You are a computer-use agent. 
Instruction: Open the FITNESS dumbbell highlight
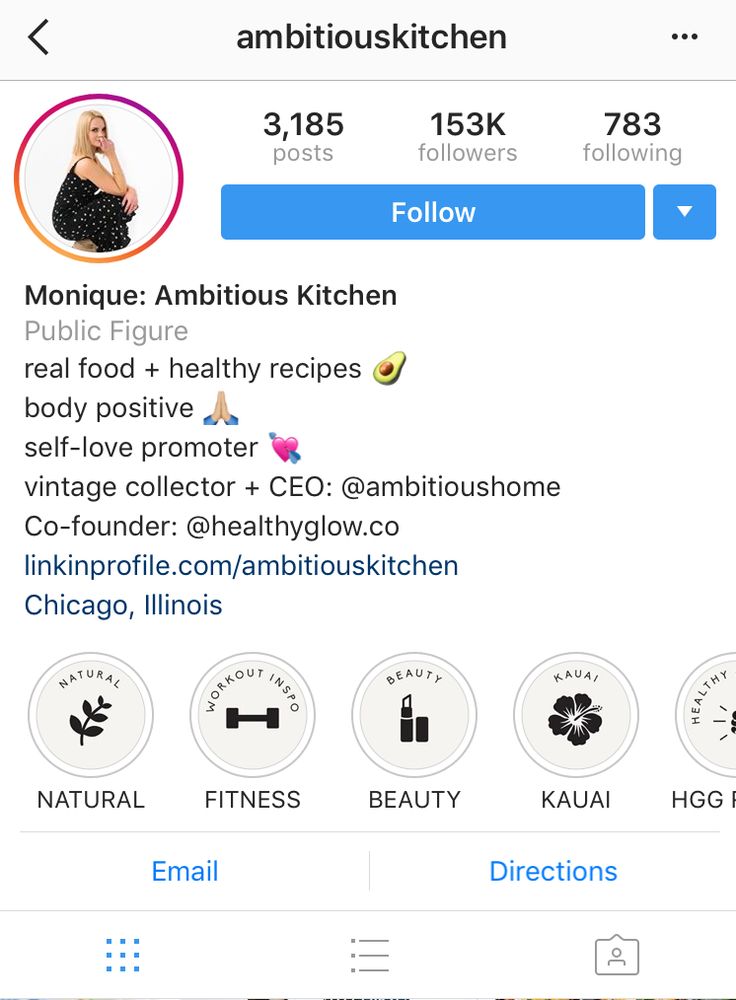[x=253, y=715]
